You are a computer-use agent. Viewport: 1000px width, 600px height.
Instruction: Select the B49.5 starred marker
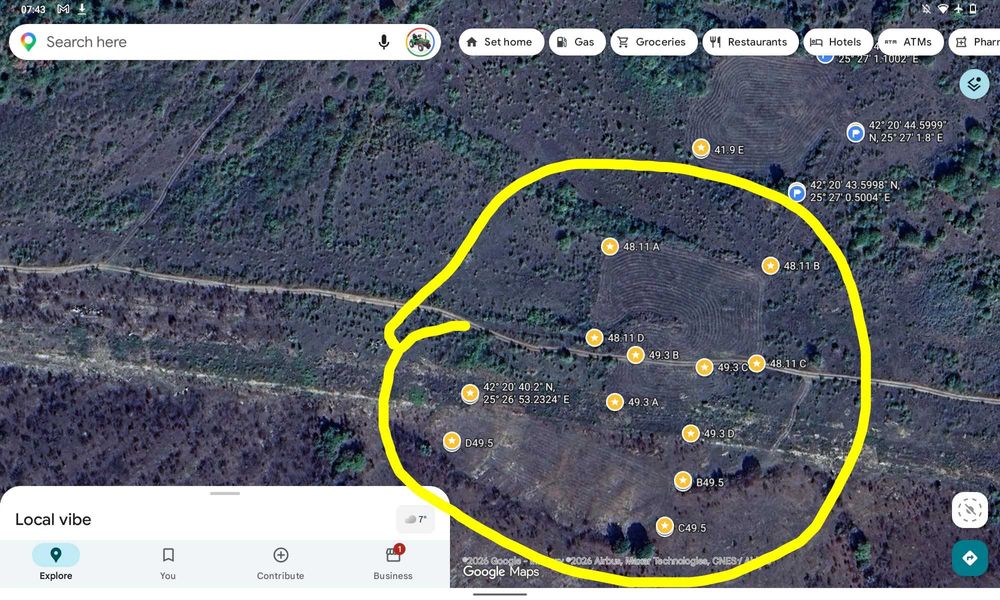pos(683,481)
